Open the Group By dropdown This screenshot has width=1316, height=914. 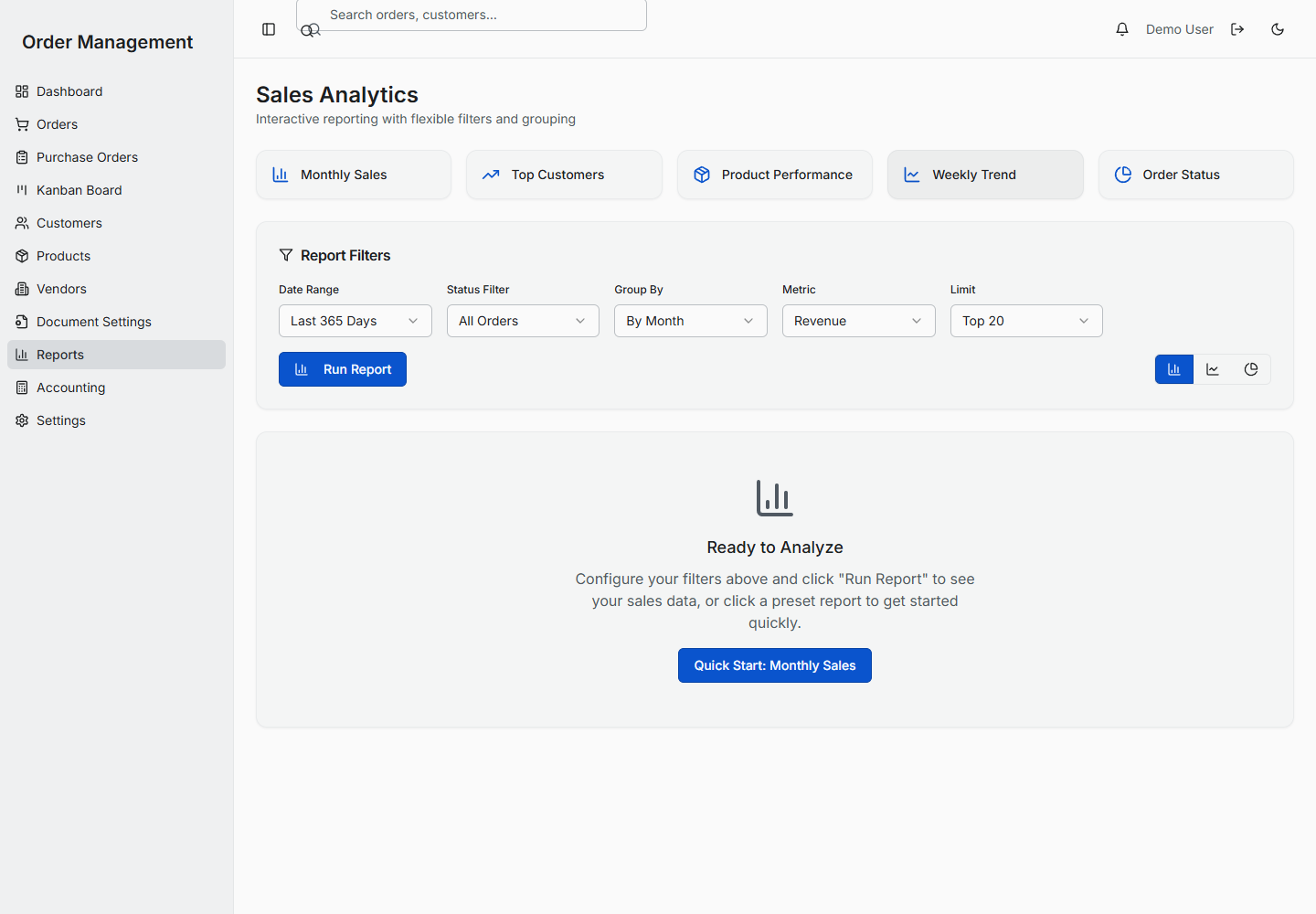(691, 321)
